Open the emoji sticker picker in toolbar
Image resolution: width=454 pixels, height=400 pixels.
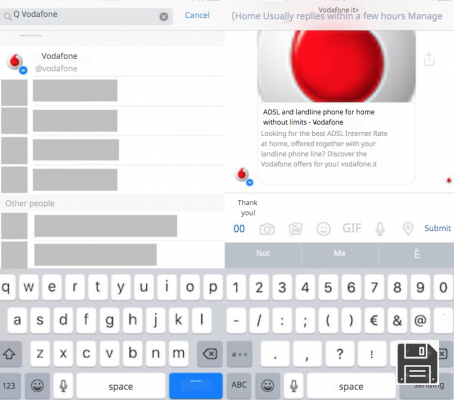323,229
